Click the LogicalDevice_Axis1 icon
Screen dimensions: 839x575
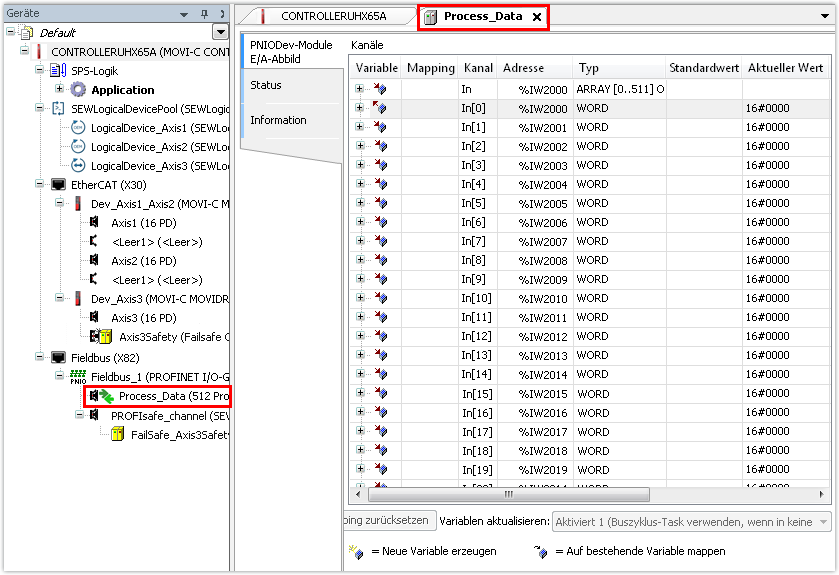[x=78, y=128]
